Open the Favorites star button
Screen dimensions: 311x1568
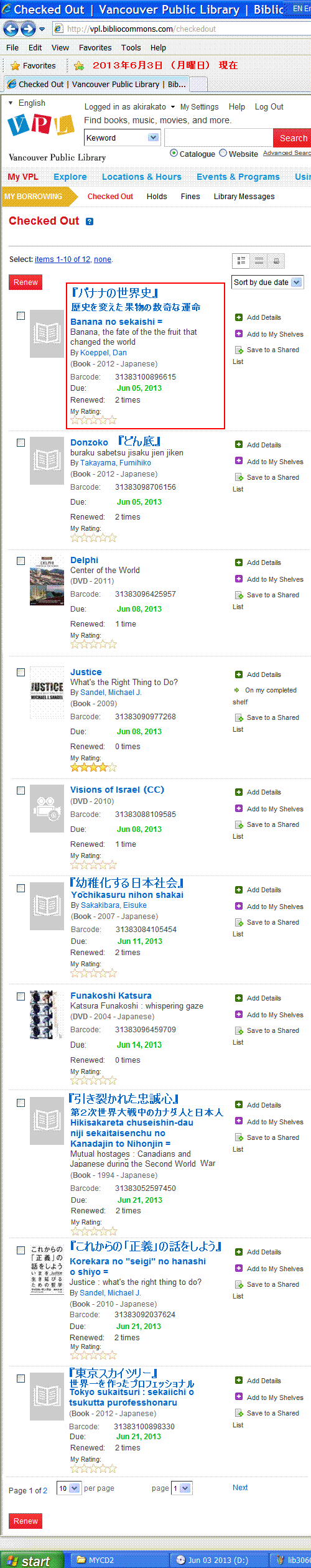[34, 65]
